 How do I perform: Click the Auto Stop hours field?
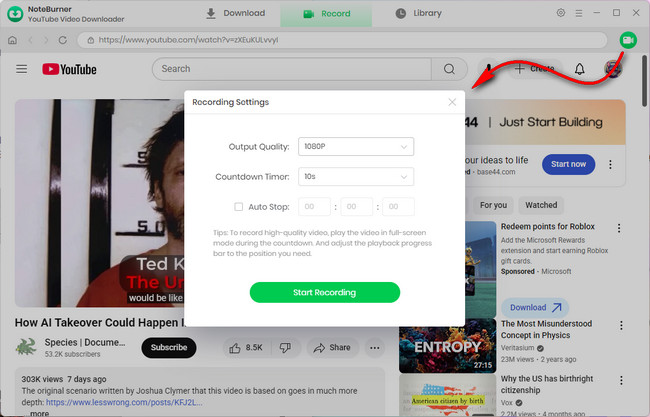314,206
